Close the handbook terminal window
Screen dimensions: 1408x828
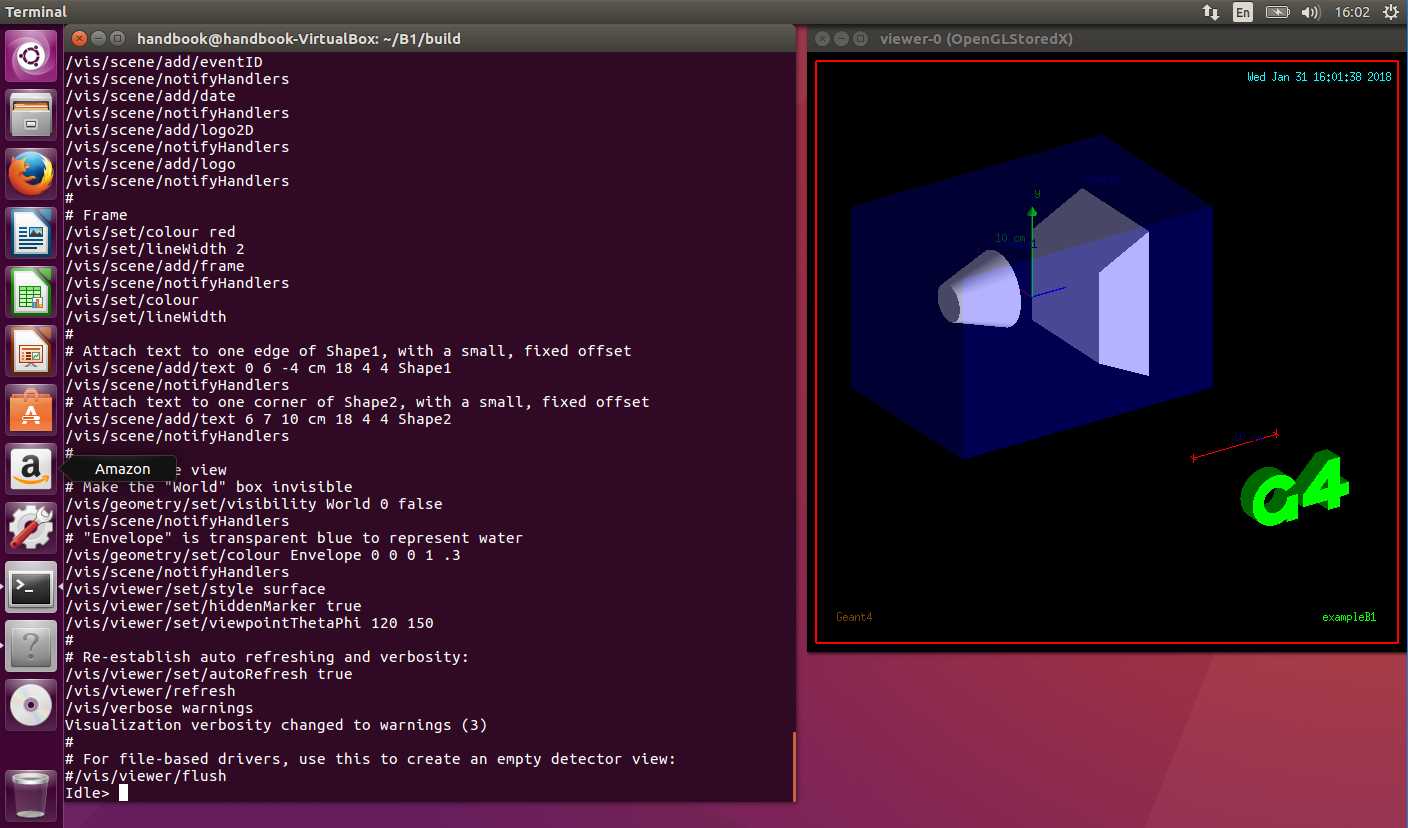click(x=80, y=38)
